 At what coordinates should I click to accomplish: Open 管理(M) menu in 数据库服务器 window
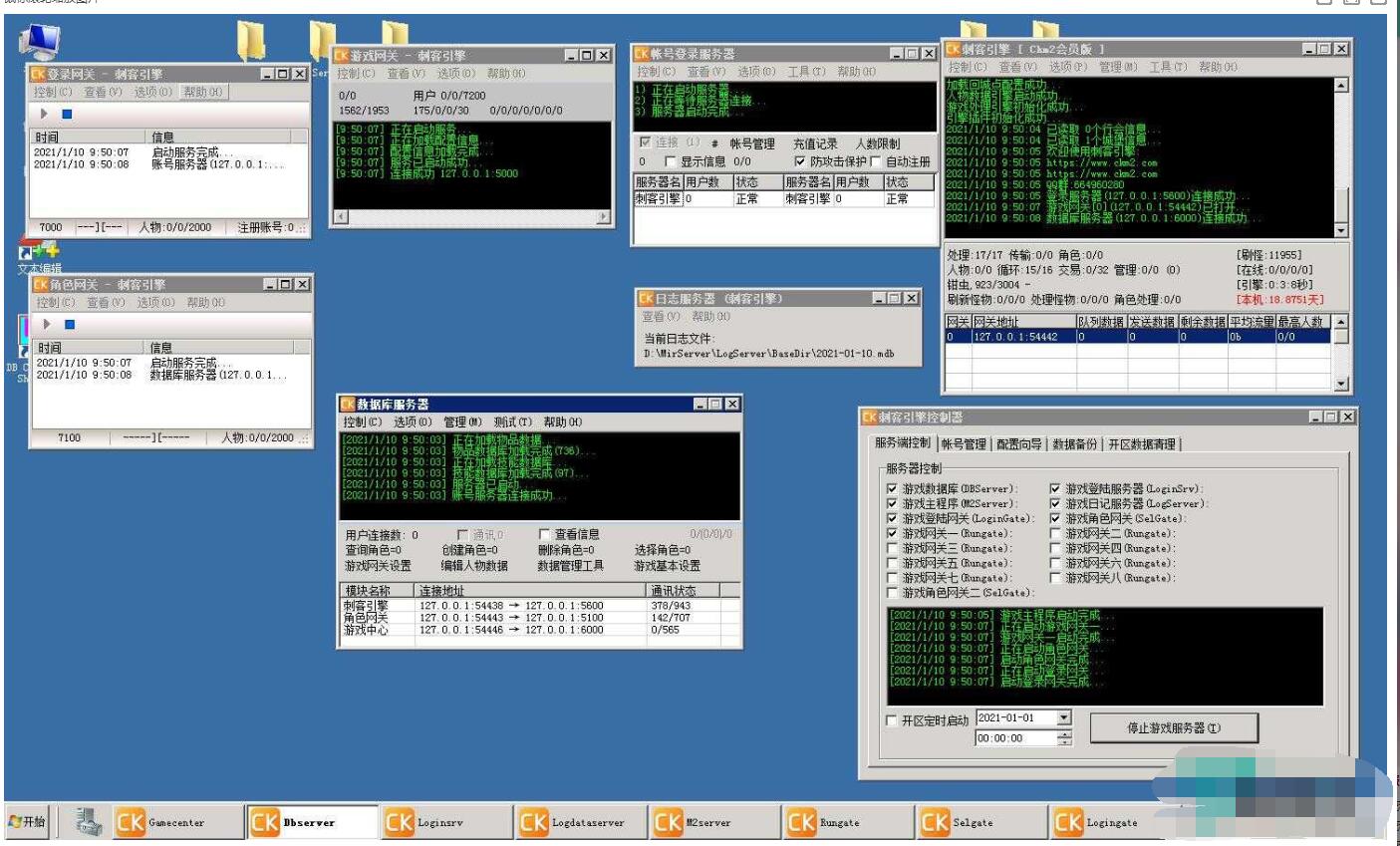point(461,422)
